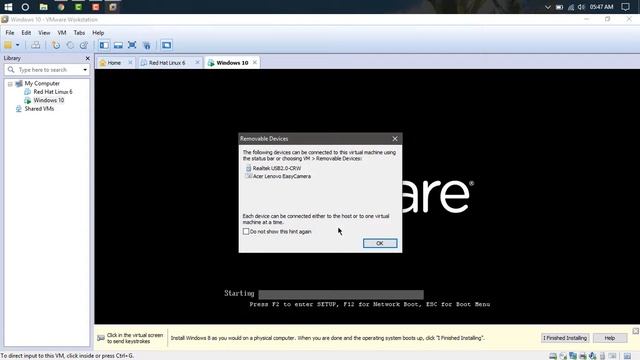Take a snapshot of this virtual machine

tap(56, 45)
